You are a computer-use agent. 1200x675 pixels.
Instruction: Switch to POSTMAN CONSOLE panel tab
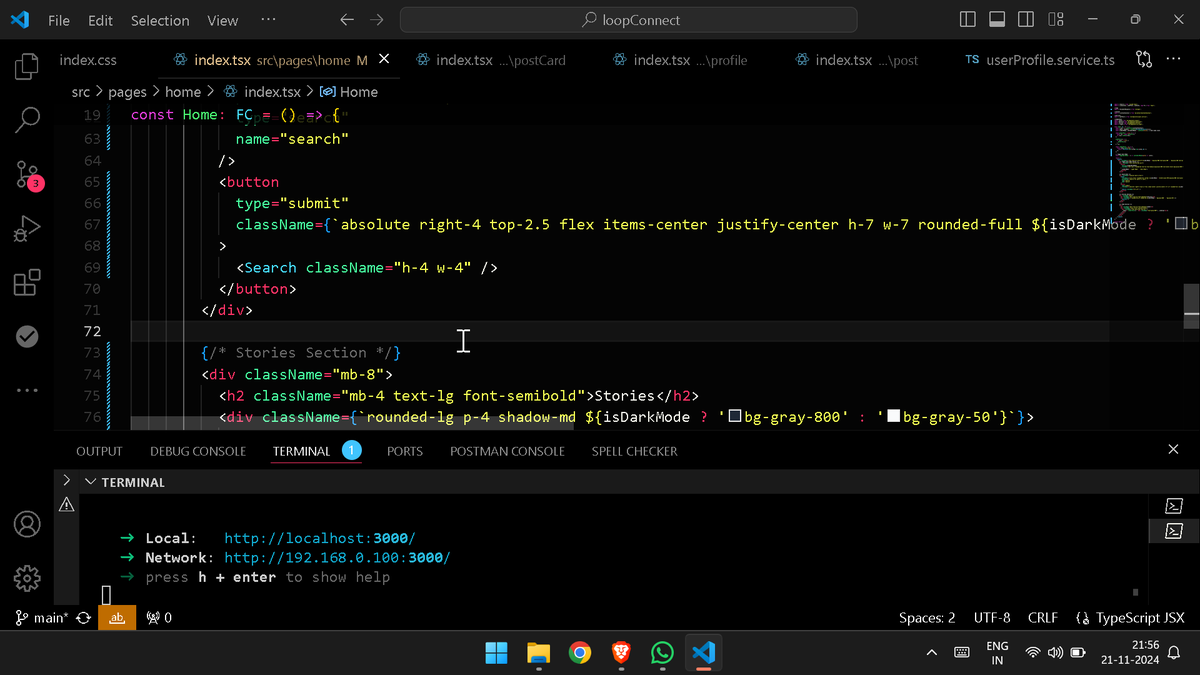(507, 451)
